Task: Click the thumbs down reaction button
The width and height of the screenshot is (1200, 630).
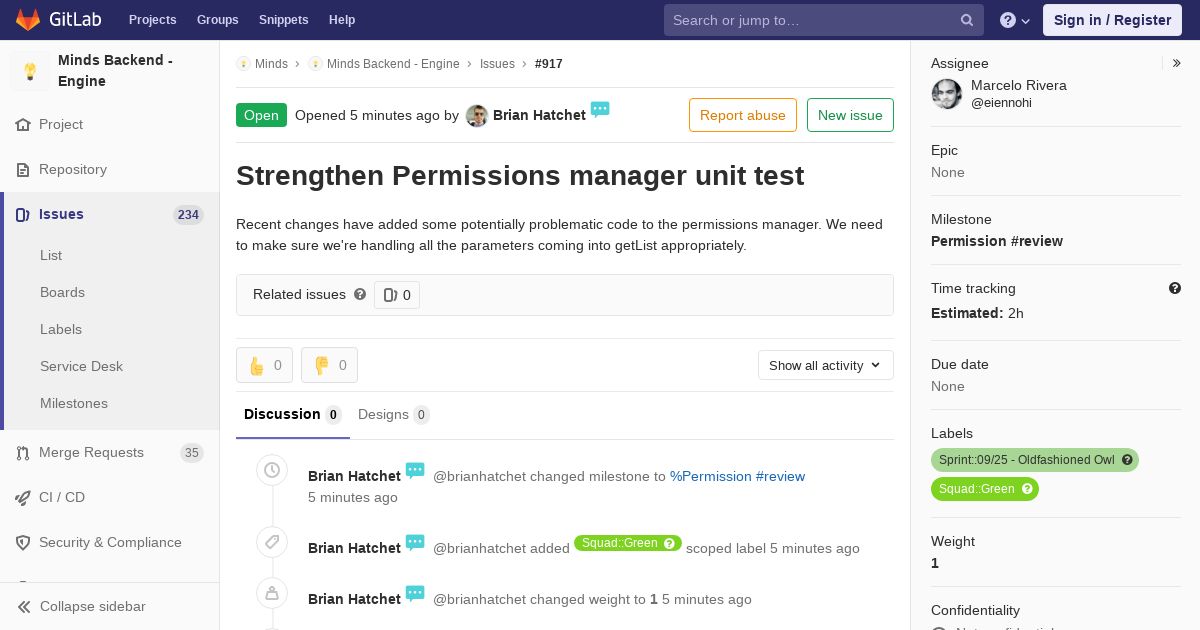Action: pos(329,365)
